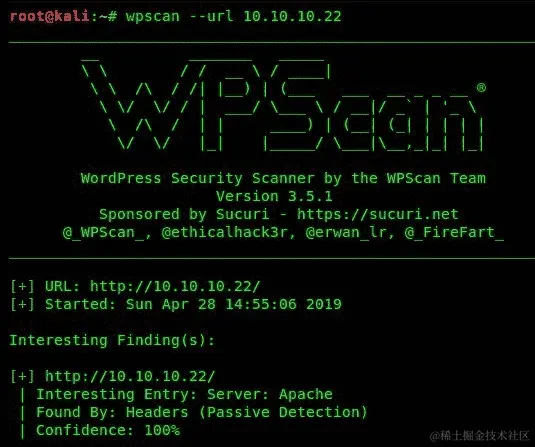Click the Started timestamp 14:55:06

point(261,304)
